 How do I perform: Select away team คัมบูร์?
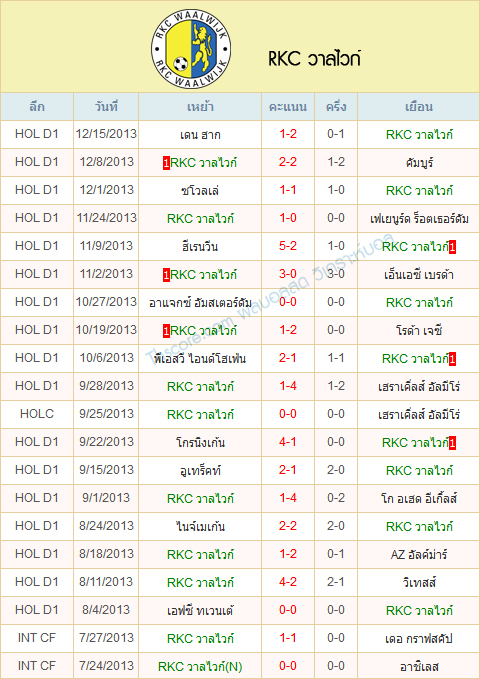click(x=419, y=163)
